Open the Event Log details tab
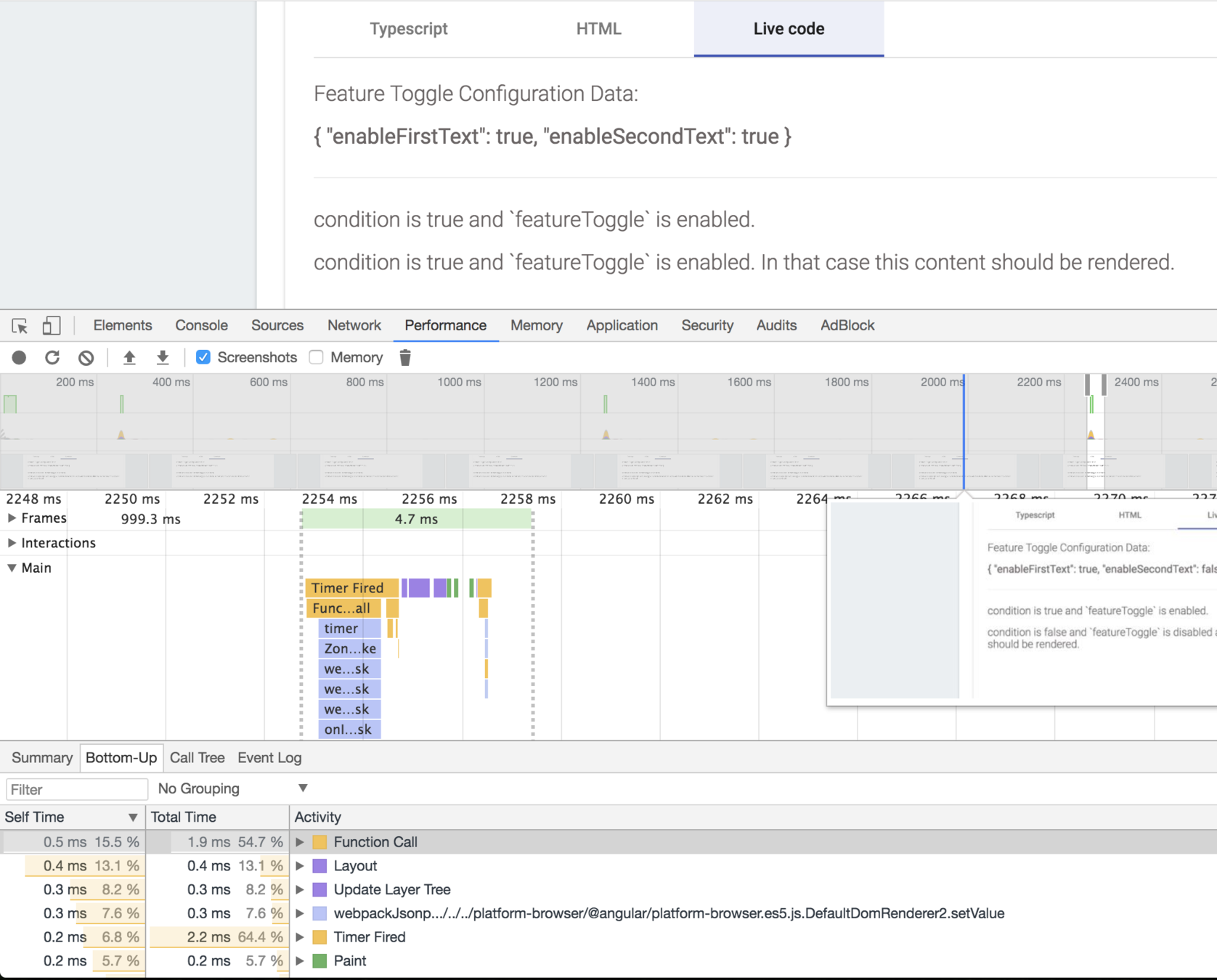 click(x=269, y=758)
